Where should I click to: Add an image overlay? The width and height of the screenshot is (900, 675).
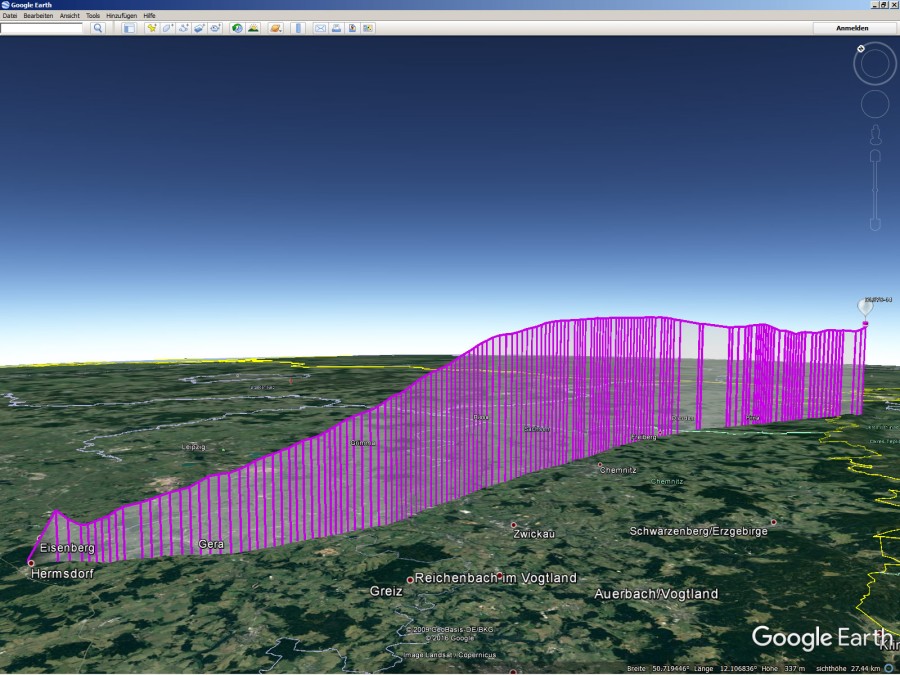[x=198, y=28]
